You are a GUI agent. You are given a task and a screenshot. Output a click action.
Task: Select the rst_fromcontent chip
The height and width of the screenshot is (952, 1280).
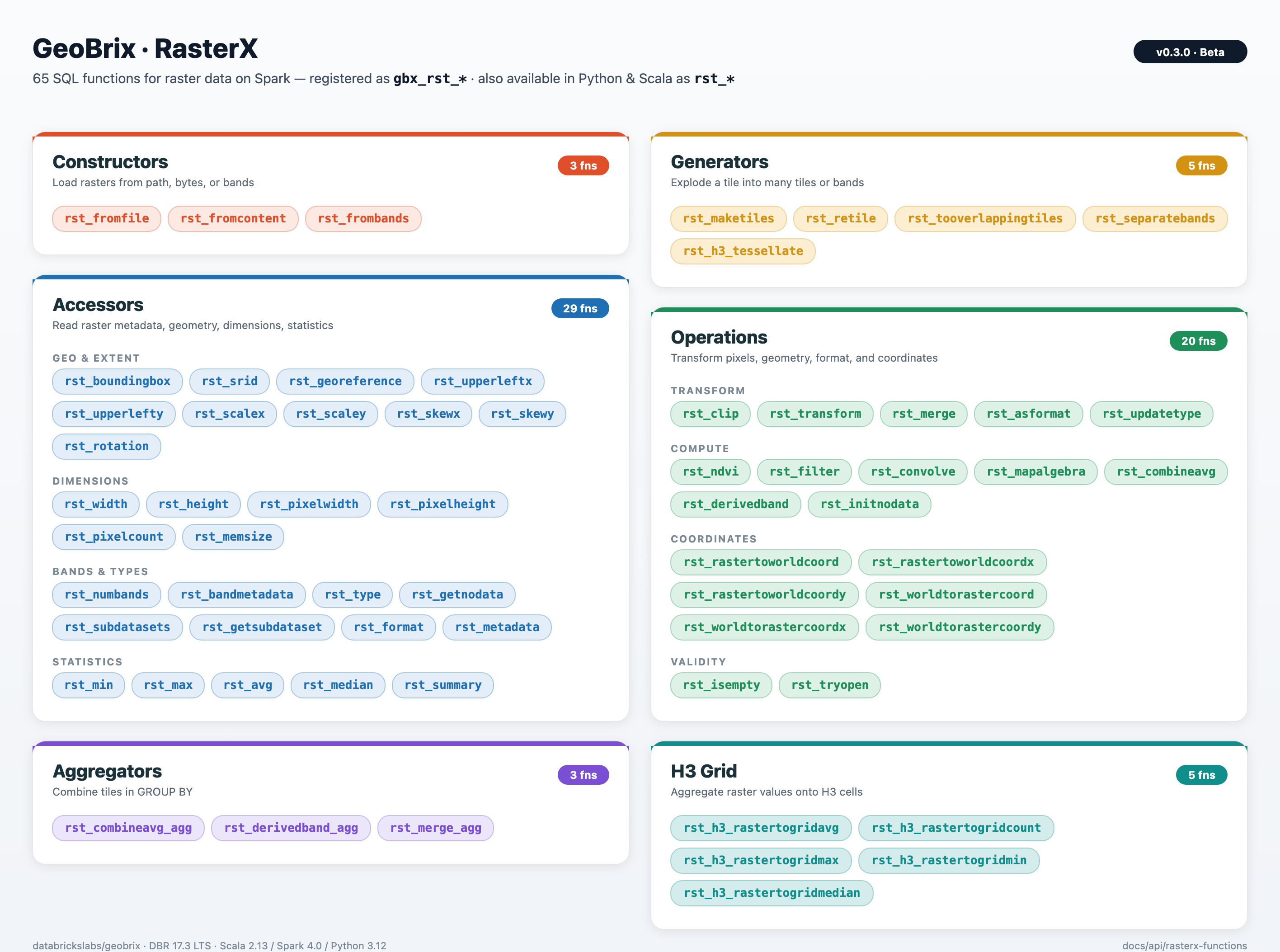click(x=233, y=218)
